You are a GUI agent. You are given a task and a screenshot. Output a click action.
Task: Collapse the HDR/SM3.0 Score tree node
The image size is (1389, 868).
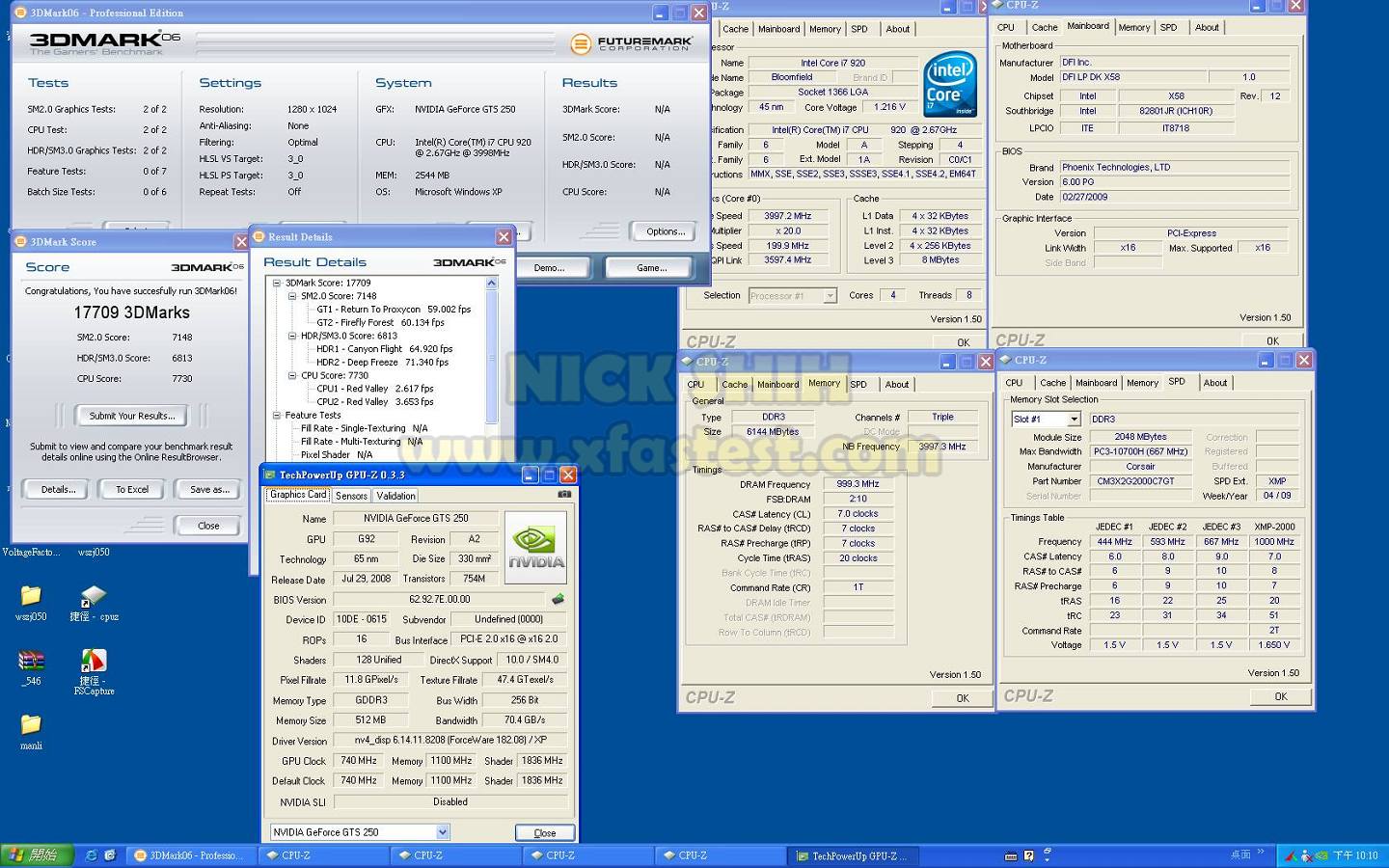pos(292,336)
